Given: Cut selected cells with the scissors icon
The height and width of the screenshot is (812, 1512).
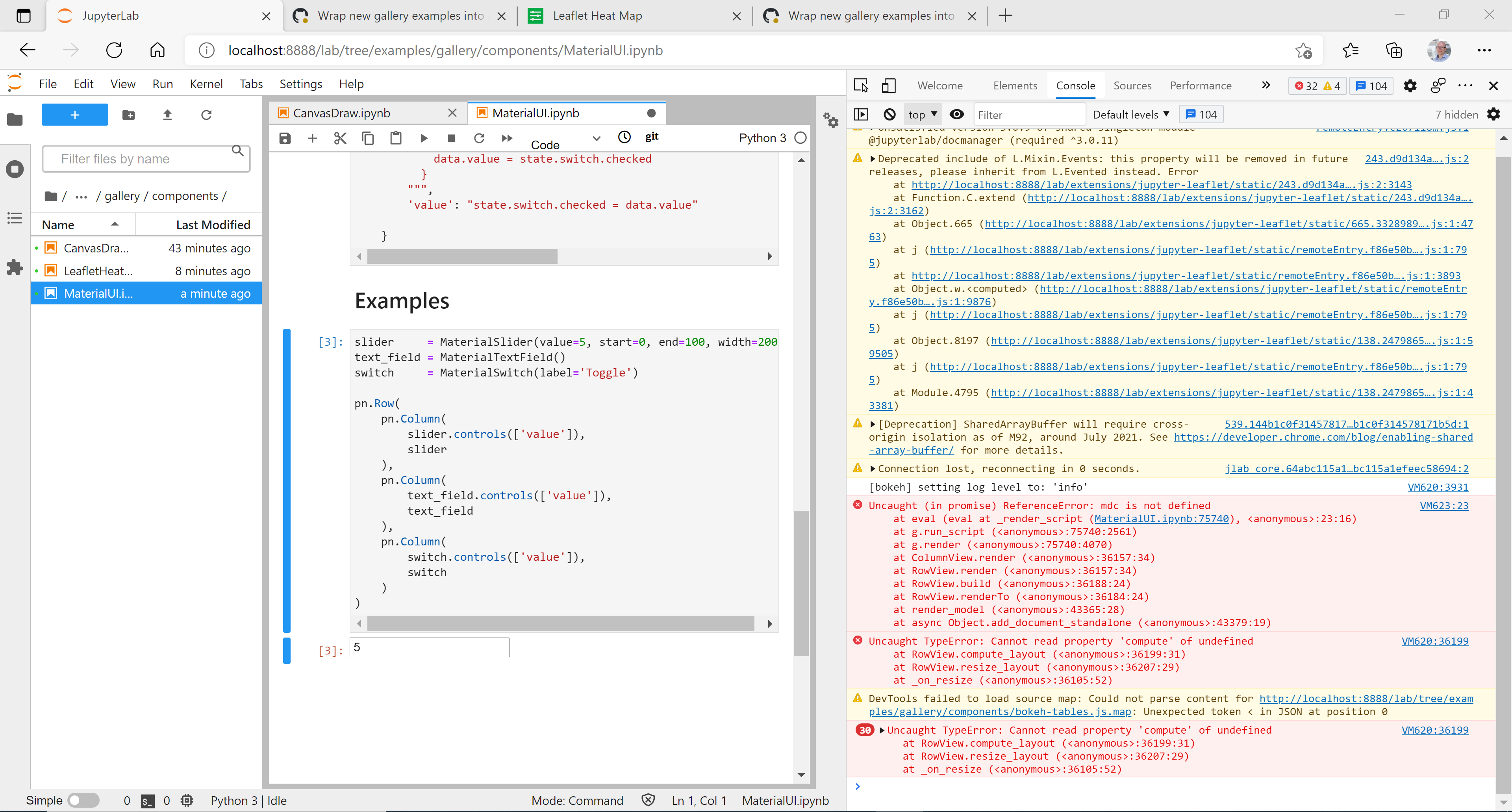Looking at the screenshot, I should [x=340, y=138].
